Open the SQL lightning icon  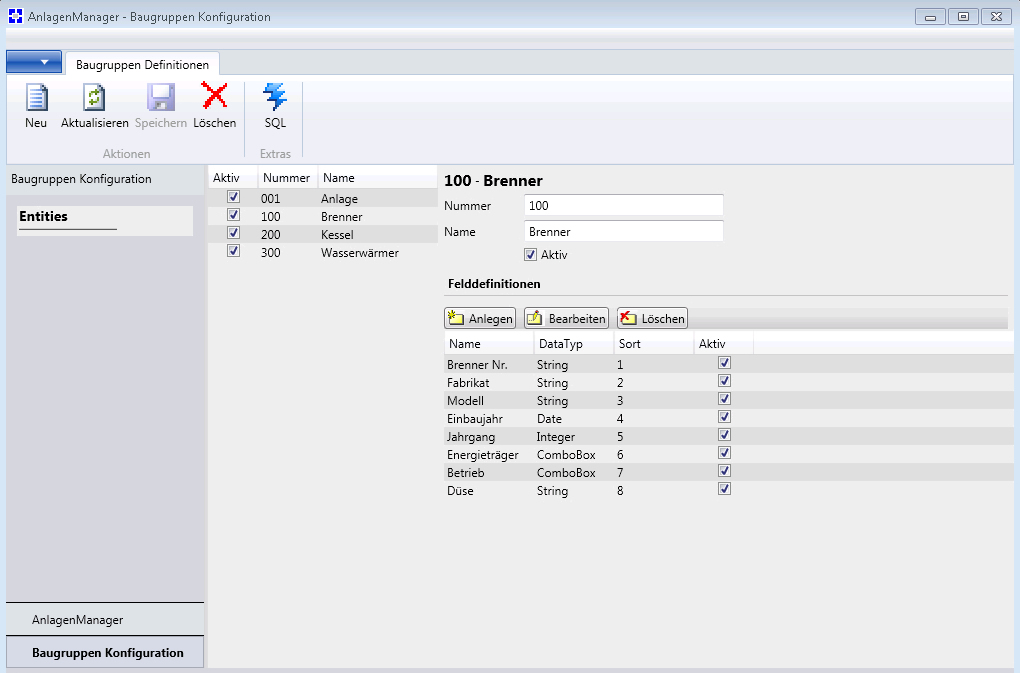pos(275,97)
